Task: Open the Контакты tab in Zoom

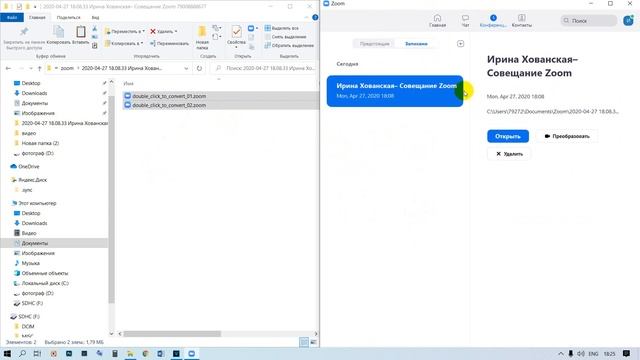Action: tap(522, 20)
